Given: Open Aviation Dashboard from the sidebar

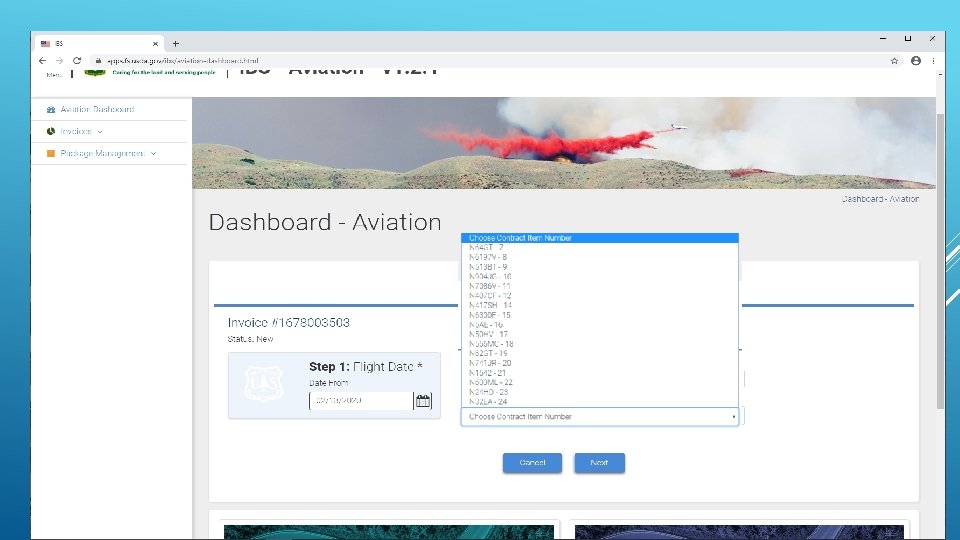Looking at the screenshot, I should coord(97,110).
